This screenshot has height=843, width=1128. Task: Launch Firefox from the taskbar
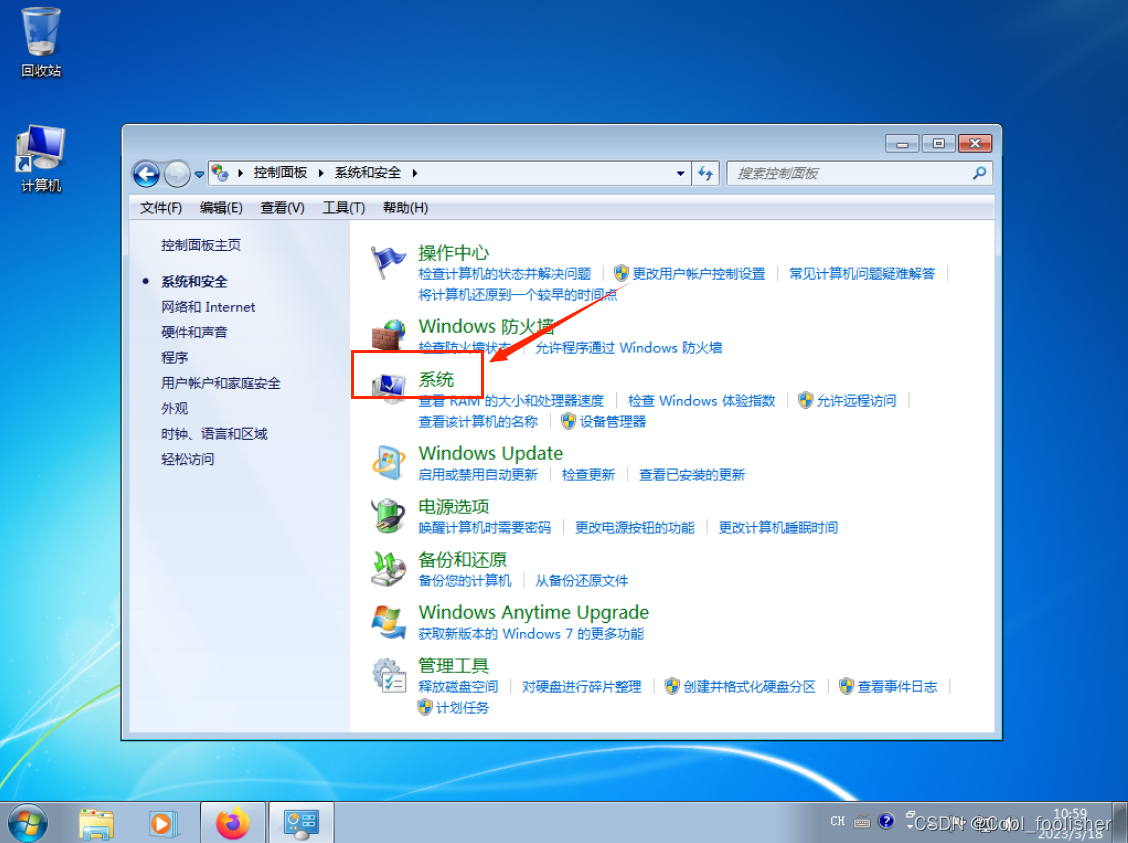[233, 824]
